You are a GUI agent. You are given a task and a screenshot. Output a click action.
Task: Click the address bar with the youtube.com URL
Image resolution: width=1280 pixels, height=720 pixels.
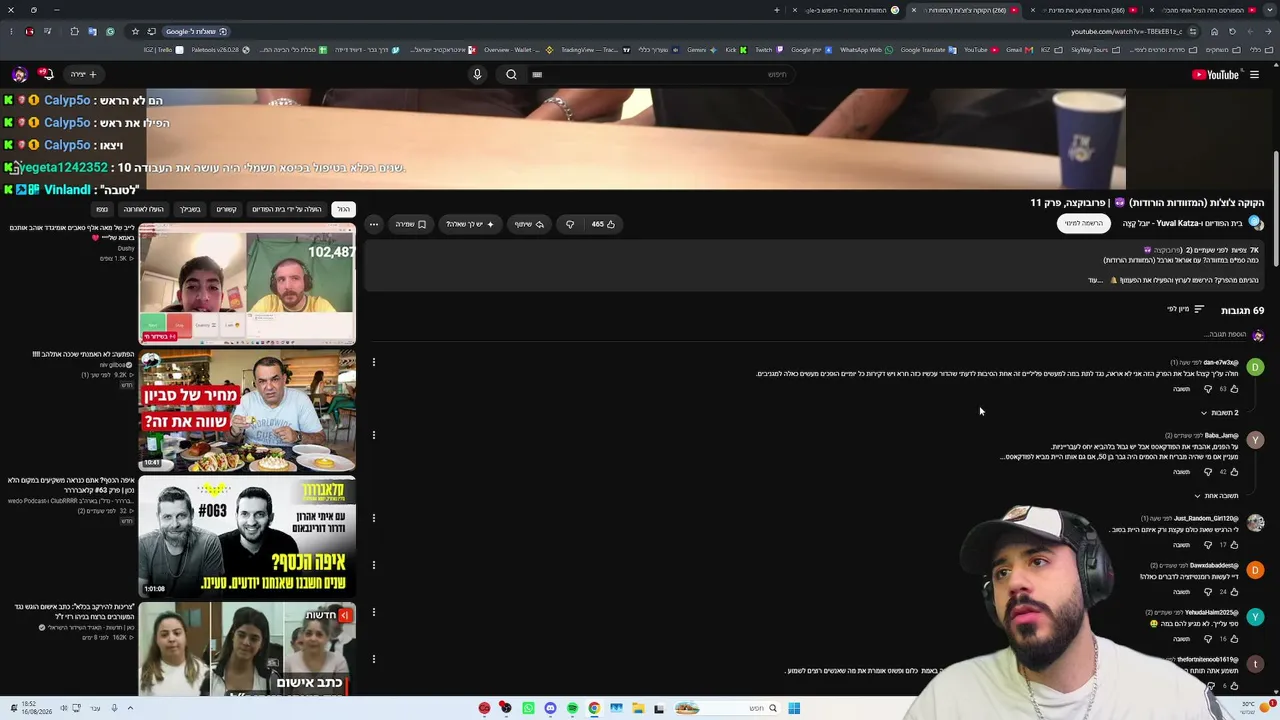(x=1126, y=31)
